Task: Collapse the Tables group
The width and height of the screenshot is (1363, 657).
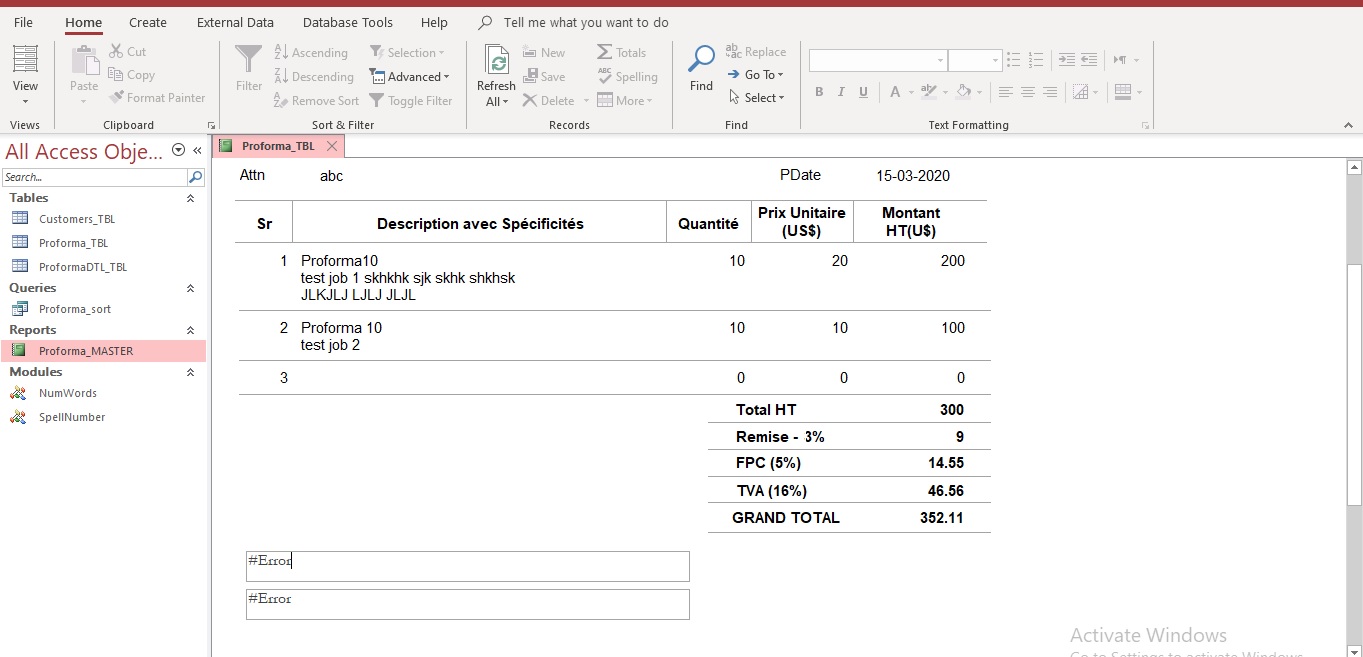Action: [x=190, y=198]
